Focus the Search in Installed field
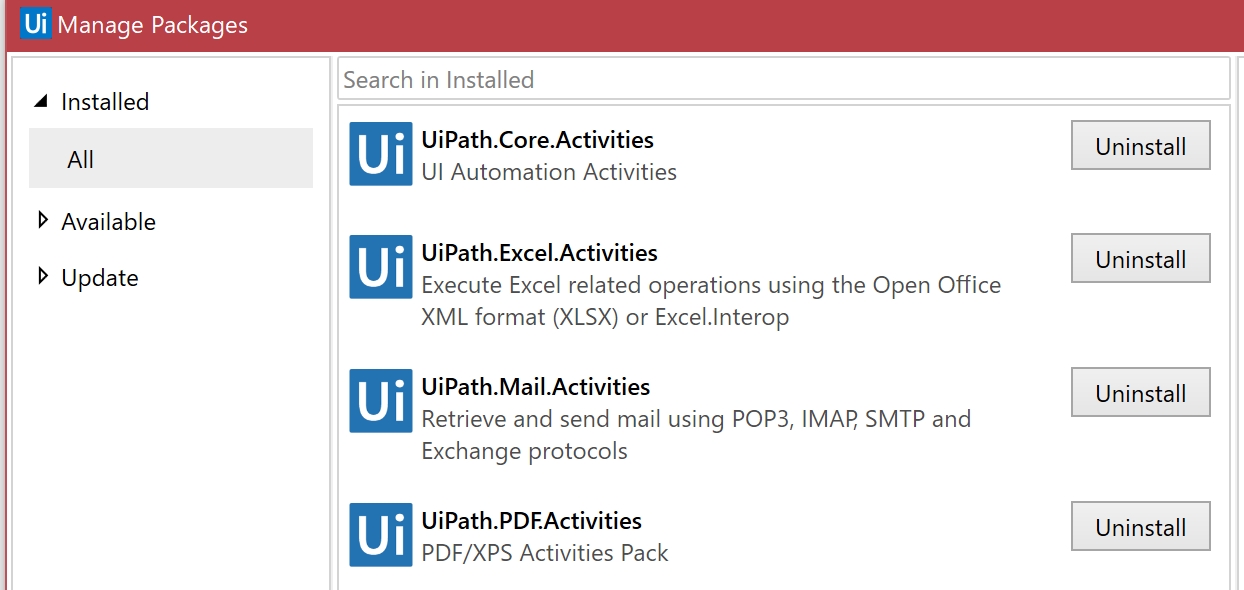Image resolution: width=1244 pixels, height=590 pixels. [x=784, y=79]
